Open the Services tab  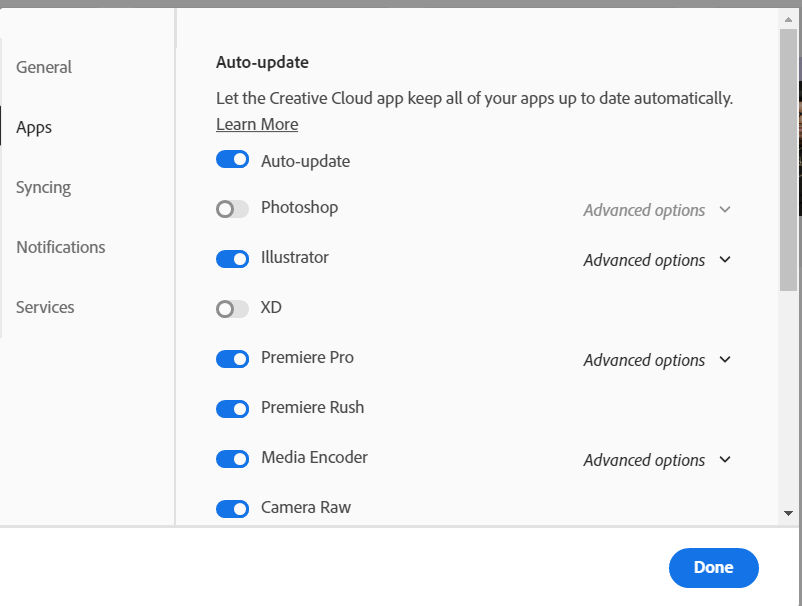pos(45,307)
